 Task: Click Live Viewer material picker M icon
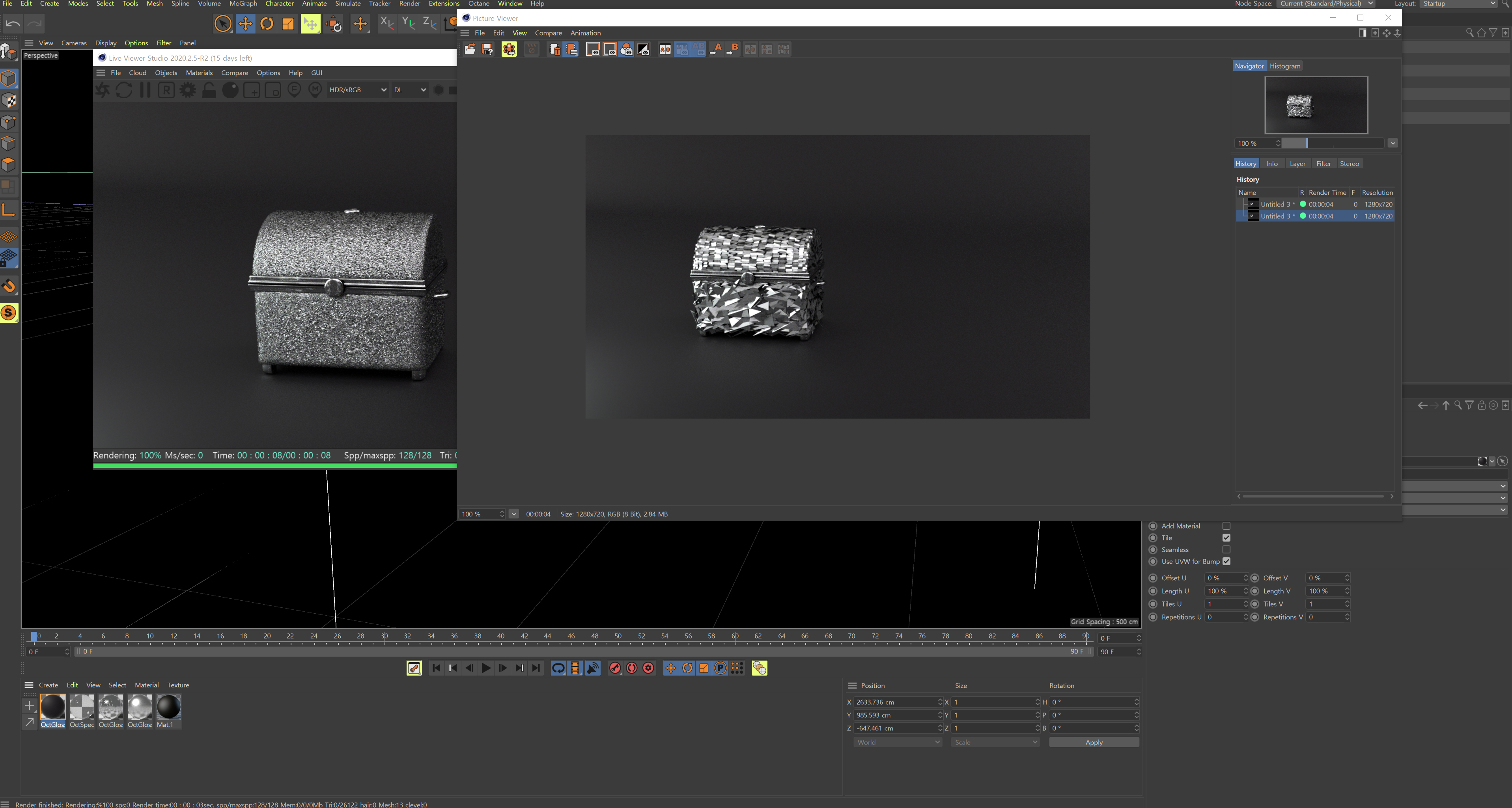pyautogui.click(x=315, y=90)
